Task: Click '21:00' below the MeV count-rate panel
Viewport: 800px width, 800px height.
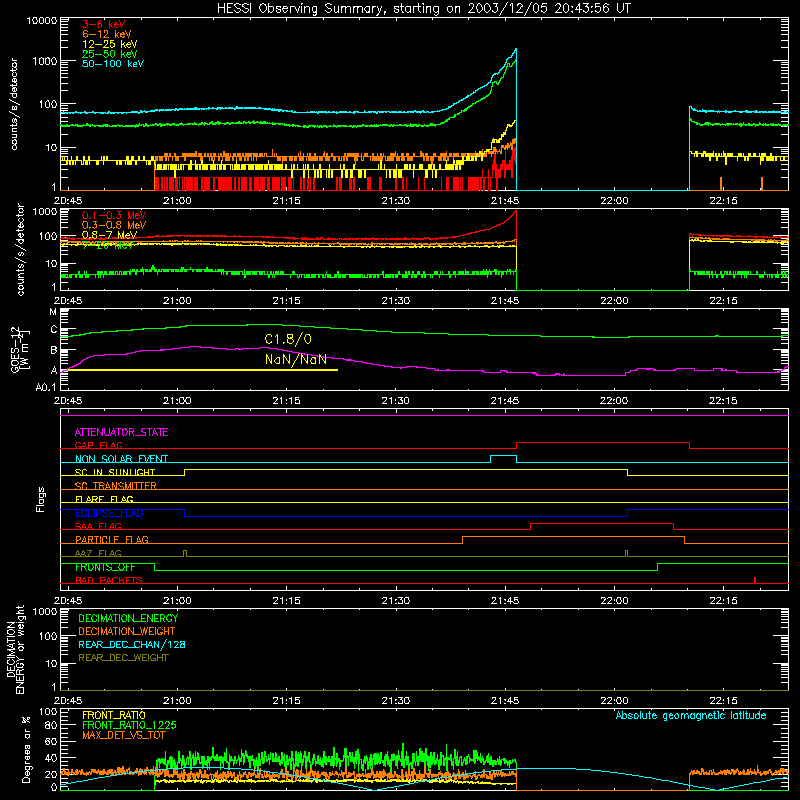Action: pos(177,301)
